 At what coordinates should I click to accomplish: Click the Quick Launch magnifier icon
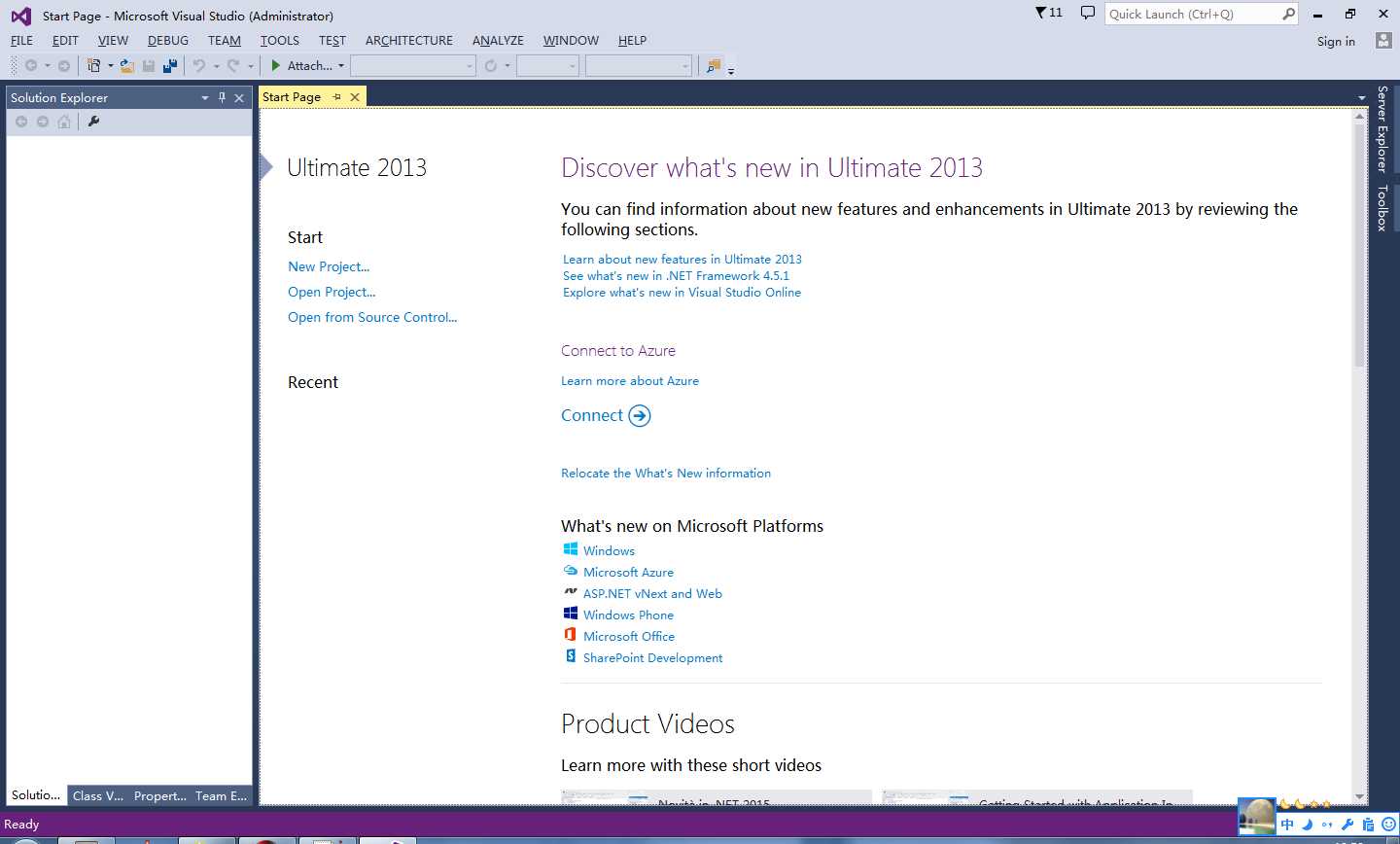click(1288, 14)
